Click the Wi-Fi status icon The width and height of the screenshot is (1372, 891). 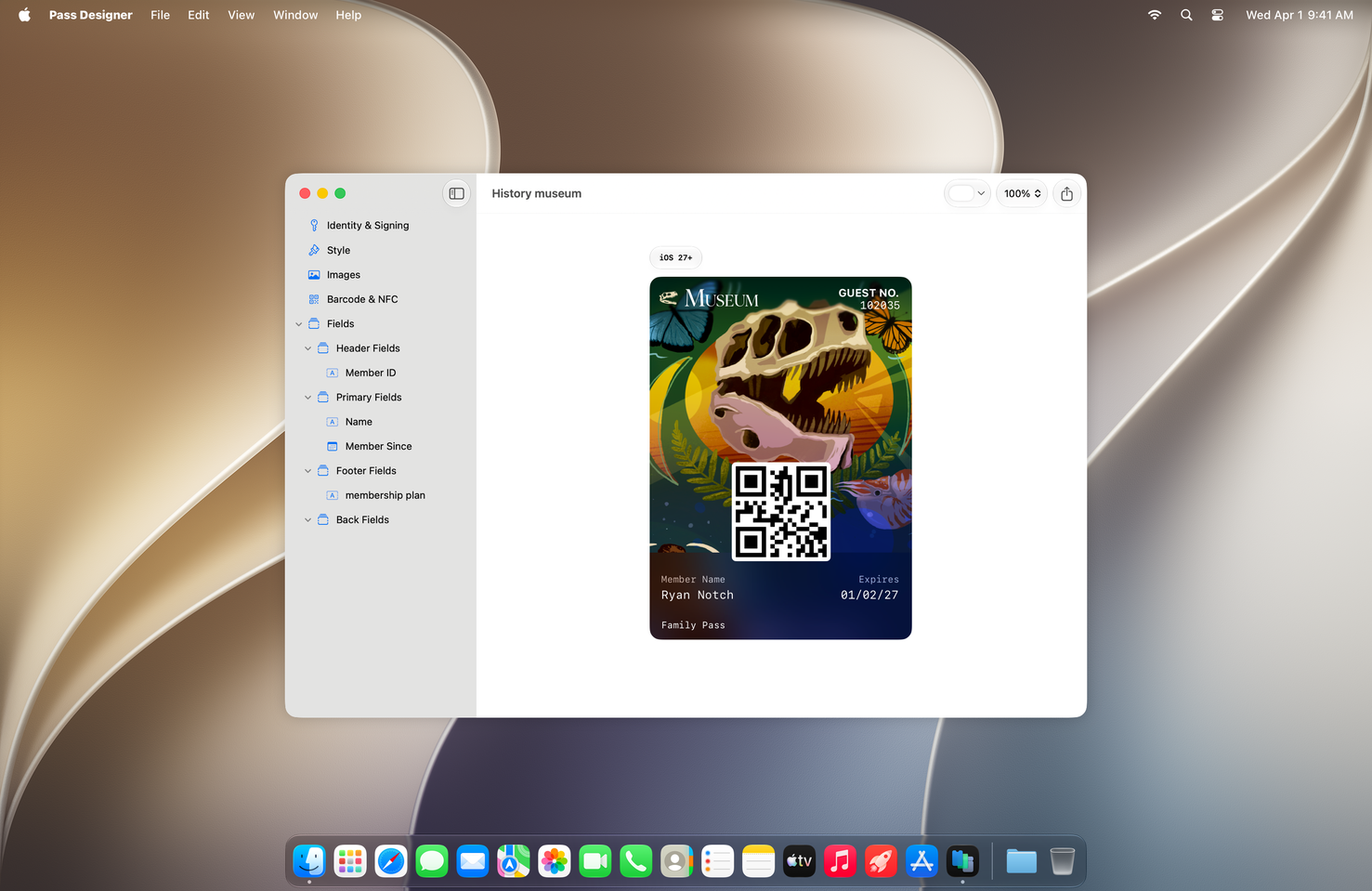click(1155, 15)
